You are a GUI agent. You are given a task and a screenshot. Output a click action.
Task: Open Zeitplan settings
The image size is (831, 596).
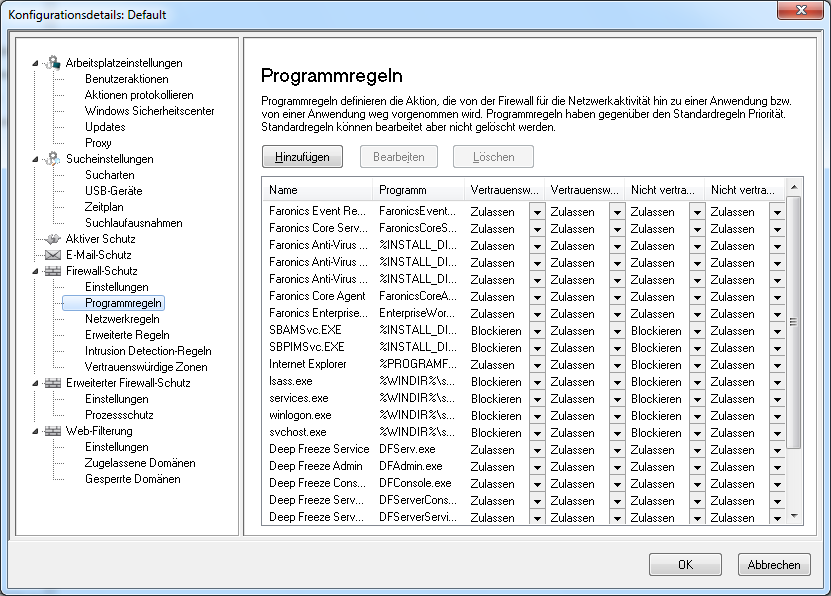[104, 207]
